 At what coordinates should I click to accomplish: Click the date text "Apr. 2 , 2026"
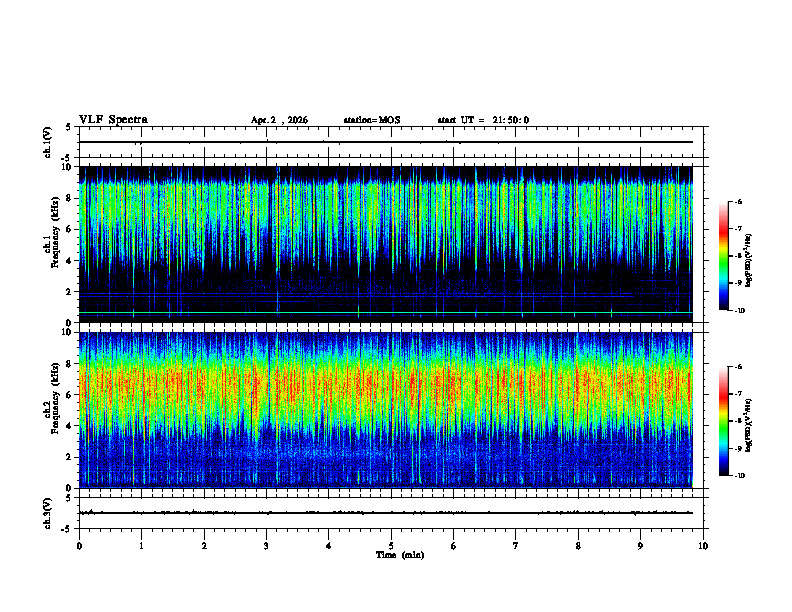pyautogui.click(x=279, y=120)
